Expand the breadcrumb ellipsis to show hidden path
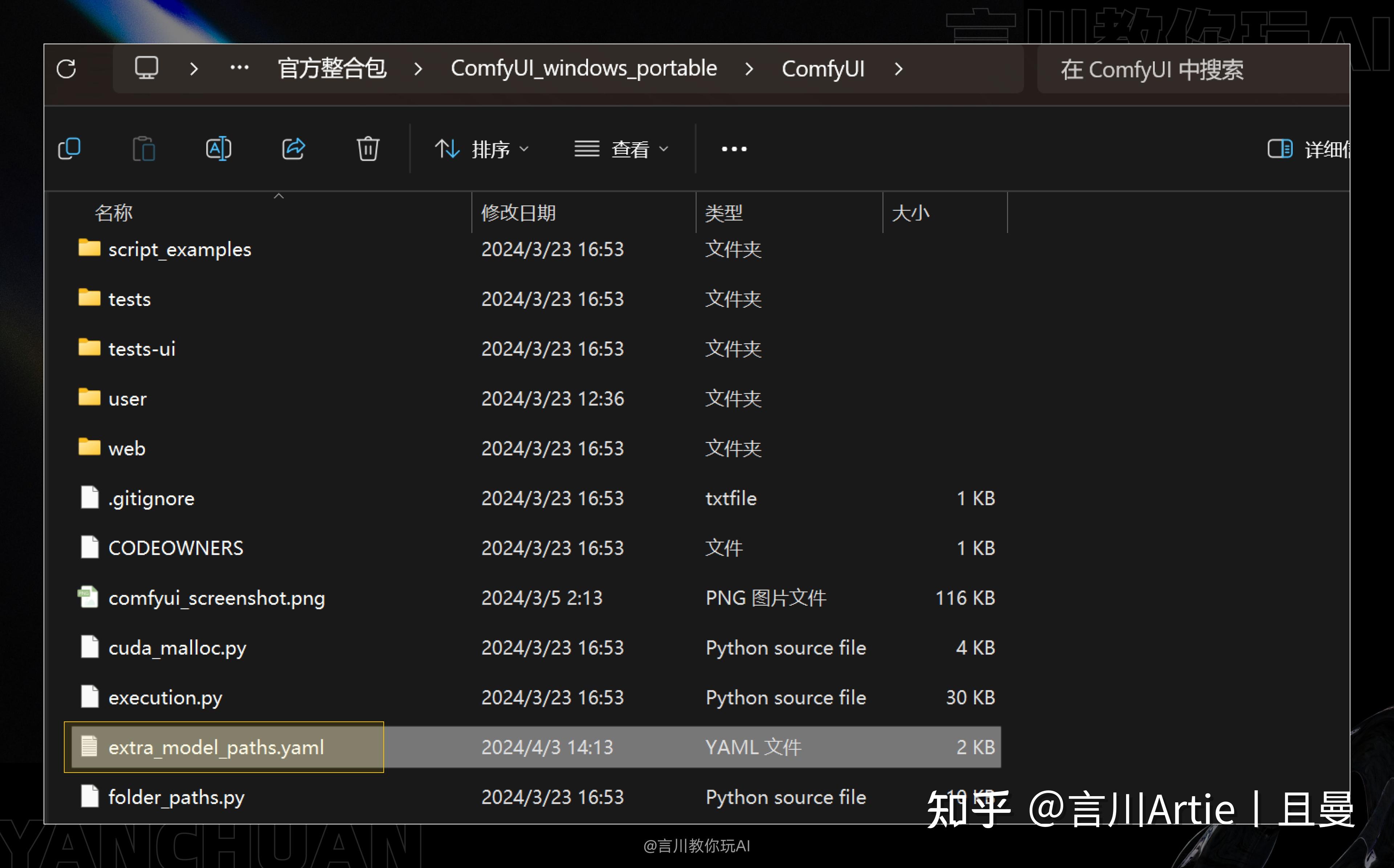Image resolution: width=1394 pixels, height=868 pixels. 240,68
